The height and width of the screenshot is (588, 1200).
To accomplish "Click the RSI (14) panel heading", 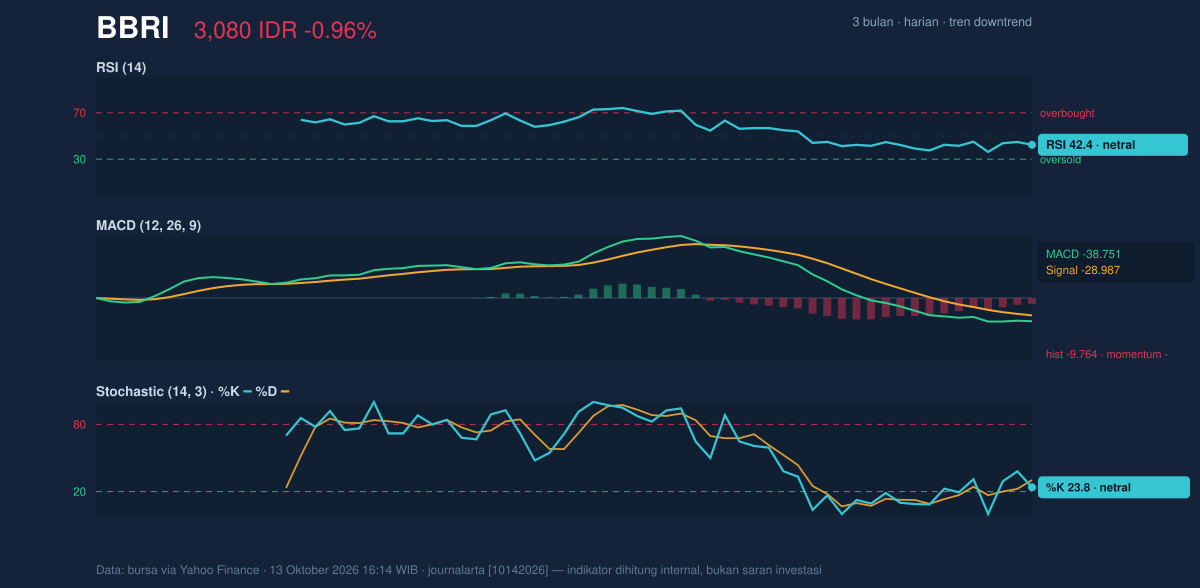I will click(121, 68).
